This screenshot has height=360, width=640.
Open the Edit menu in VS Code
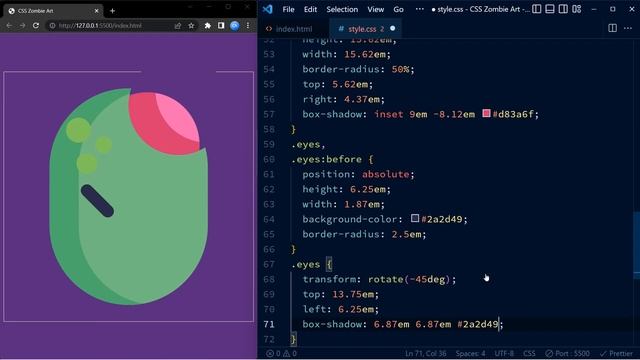coord(310,9)
